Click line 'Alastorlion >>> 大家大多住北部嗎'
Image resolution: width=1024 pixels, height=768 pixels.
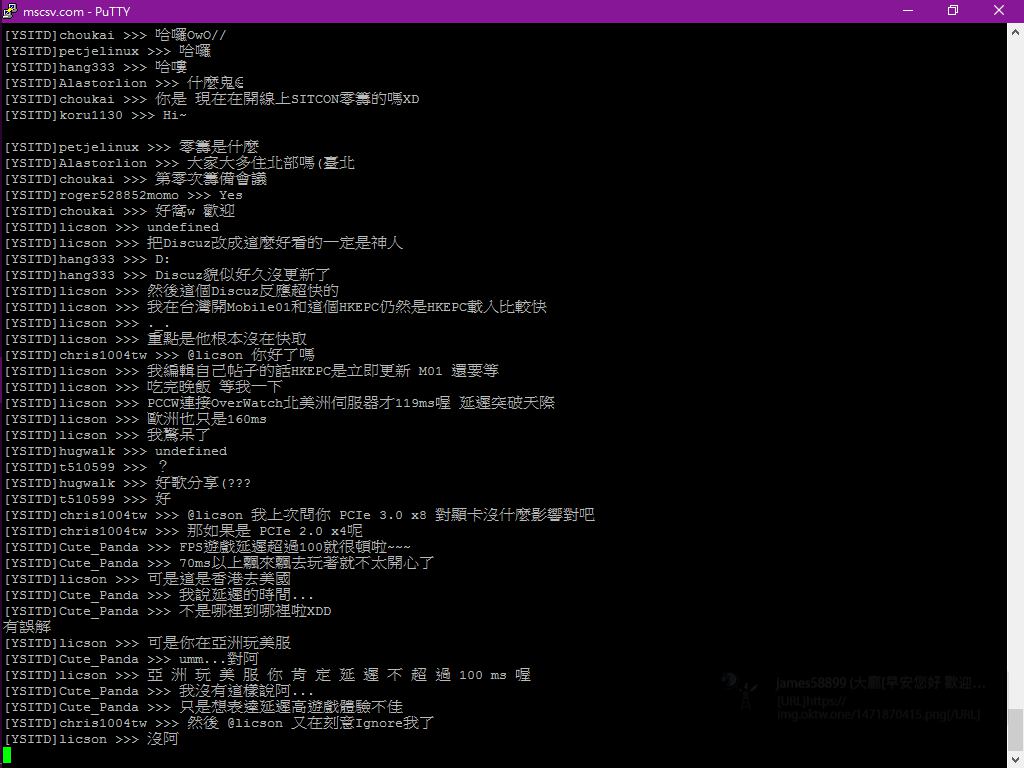179,163
